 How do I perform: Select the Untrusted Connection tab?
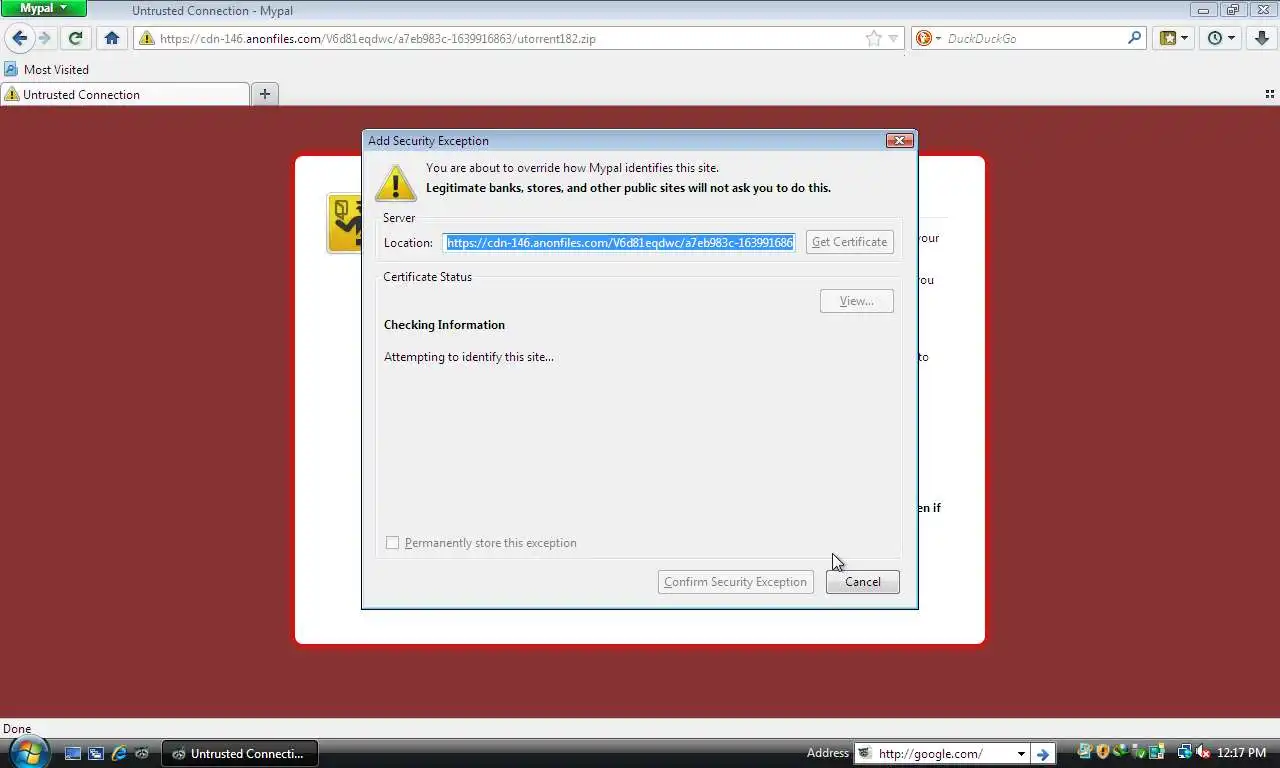(x=125, y=94)
